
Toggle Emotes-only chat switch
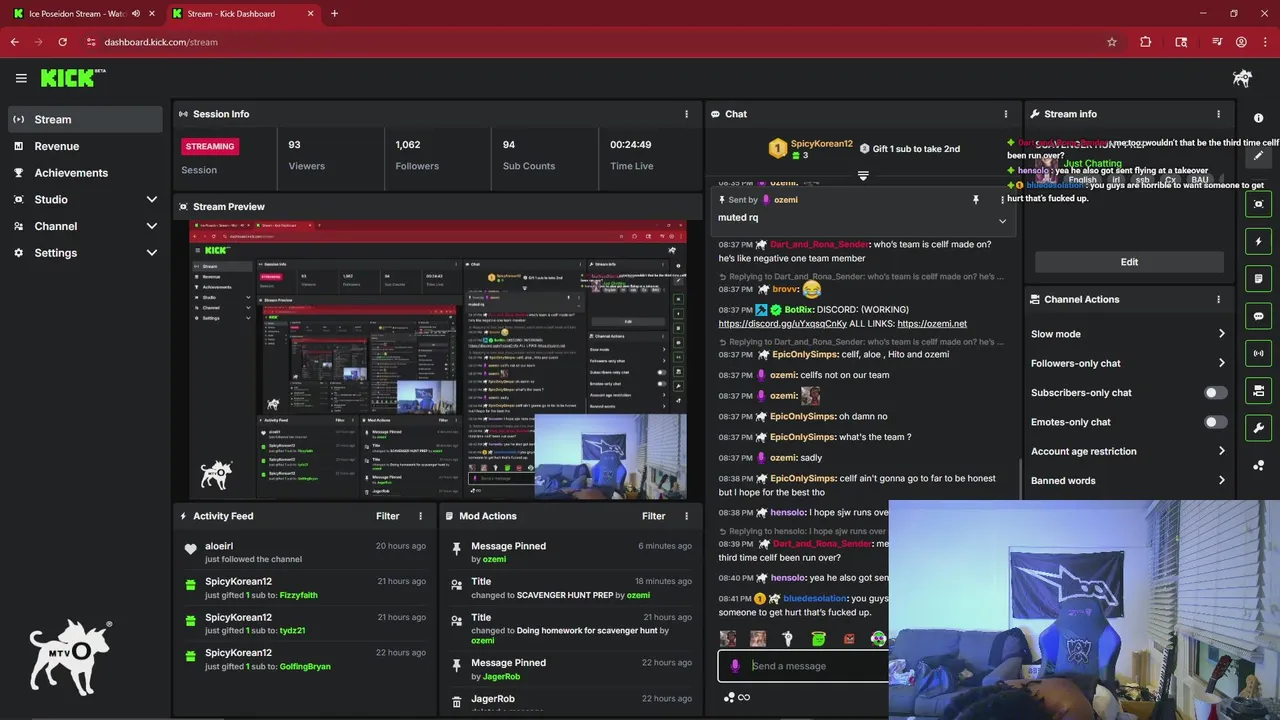pyautogui.click(x=1215, y=422)
